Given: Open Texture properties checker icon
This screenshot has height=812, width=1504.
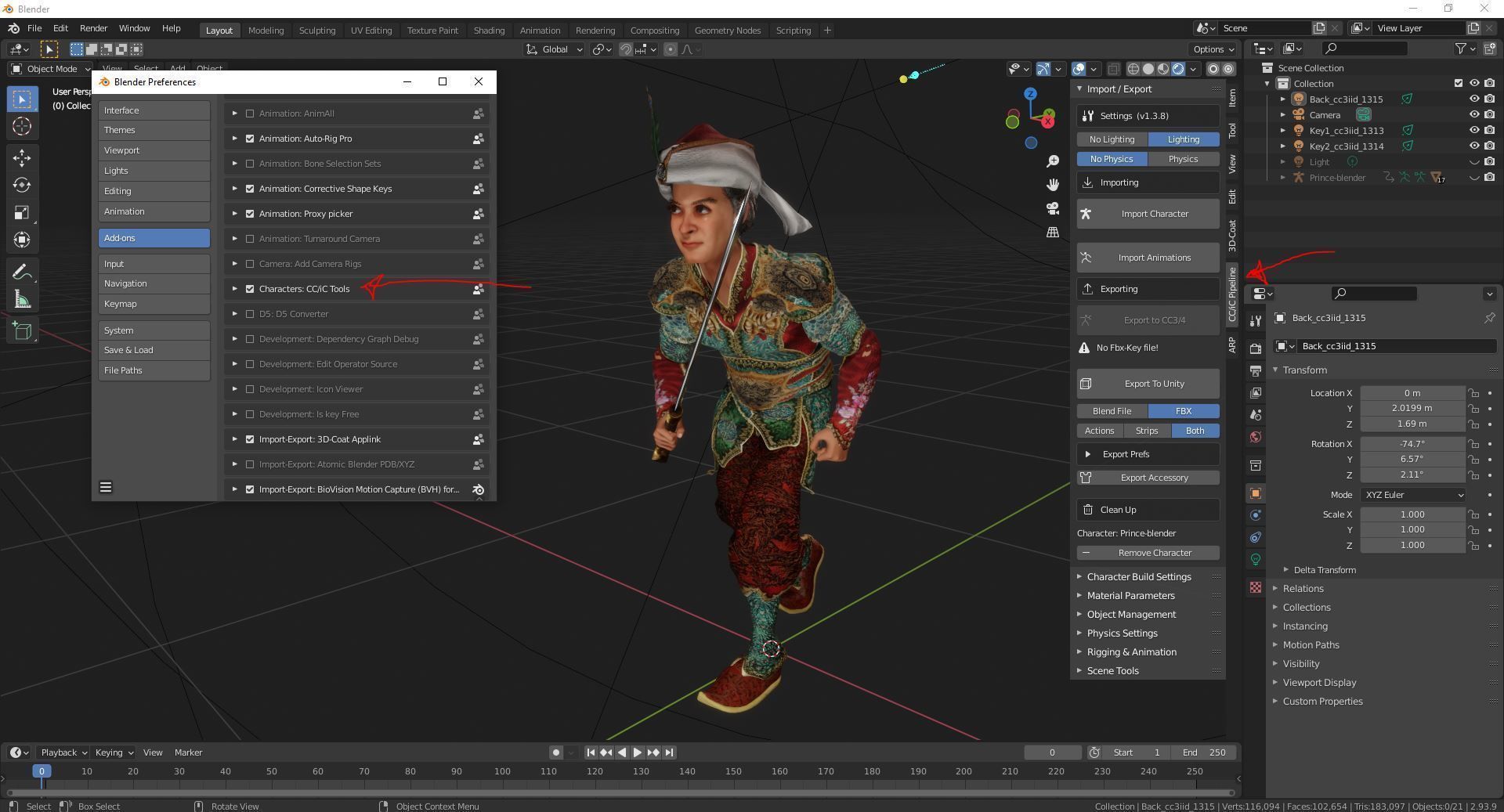Looking at the screenshot, I should pyautogui.click(x=1256, y=587).
